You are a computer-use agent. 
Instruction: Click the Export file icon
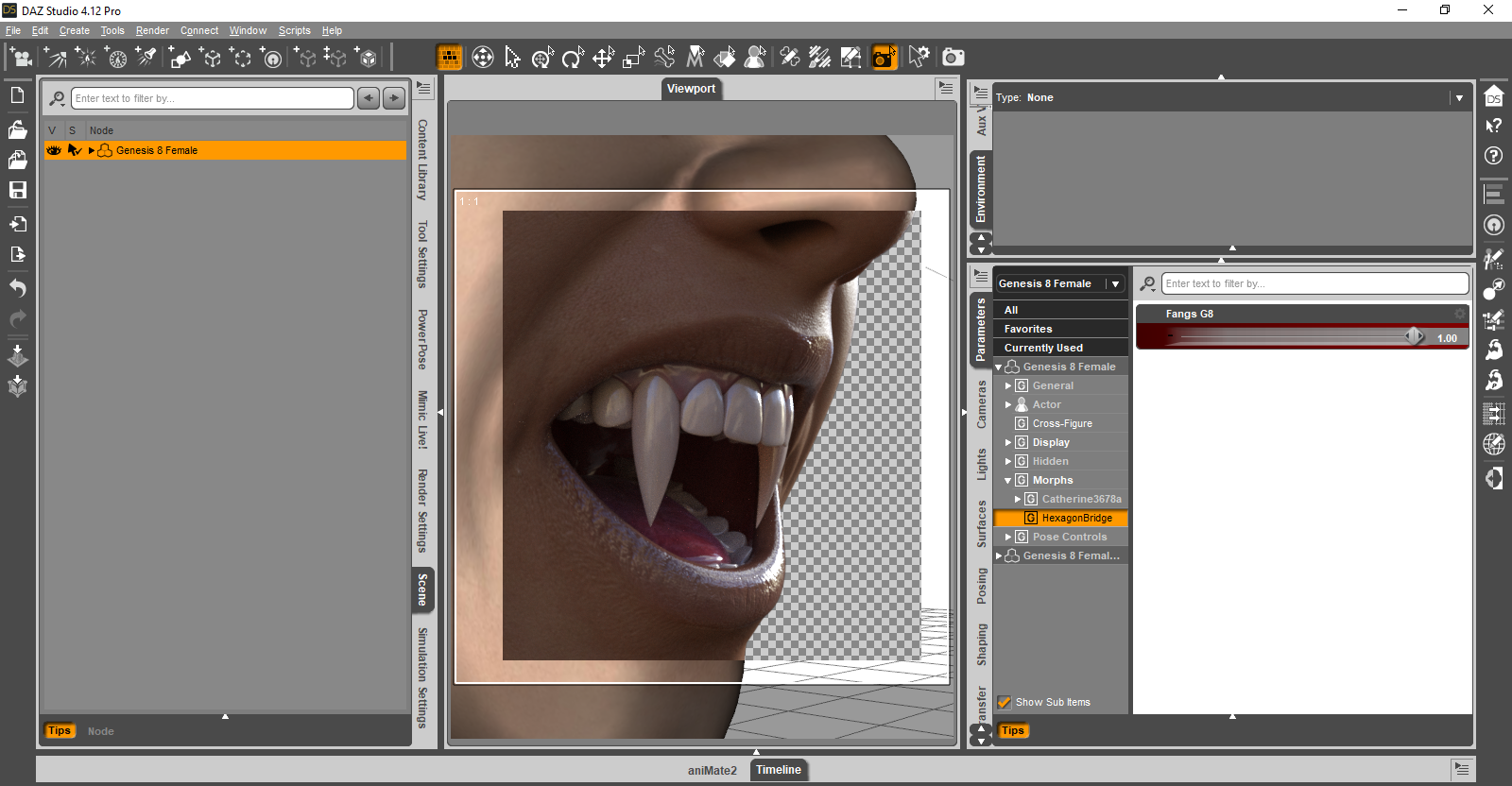[17, 254]
